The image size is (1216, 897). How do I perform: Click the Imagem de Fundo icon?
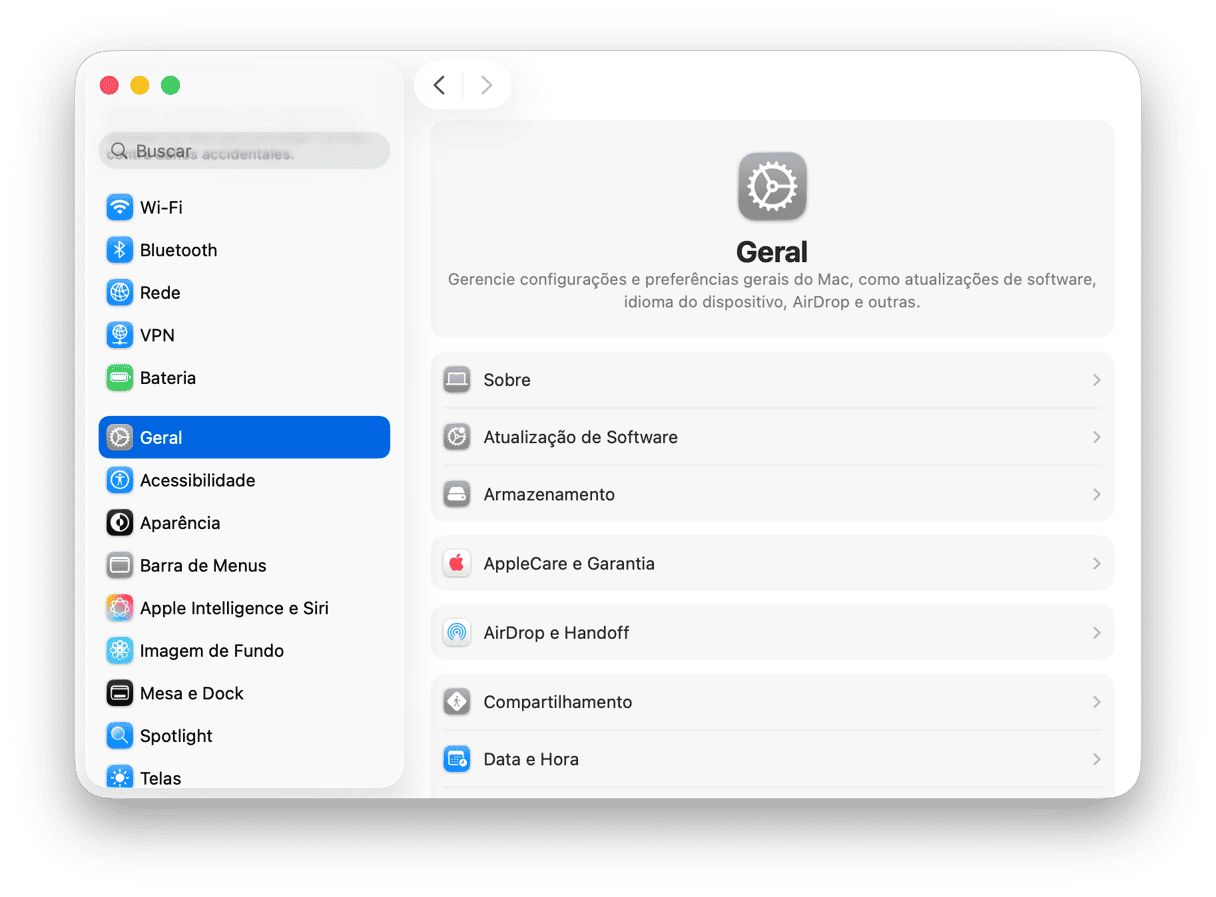pyautogui.click(x=120, y=651)
